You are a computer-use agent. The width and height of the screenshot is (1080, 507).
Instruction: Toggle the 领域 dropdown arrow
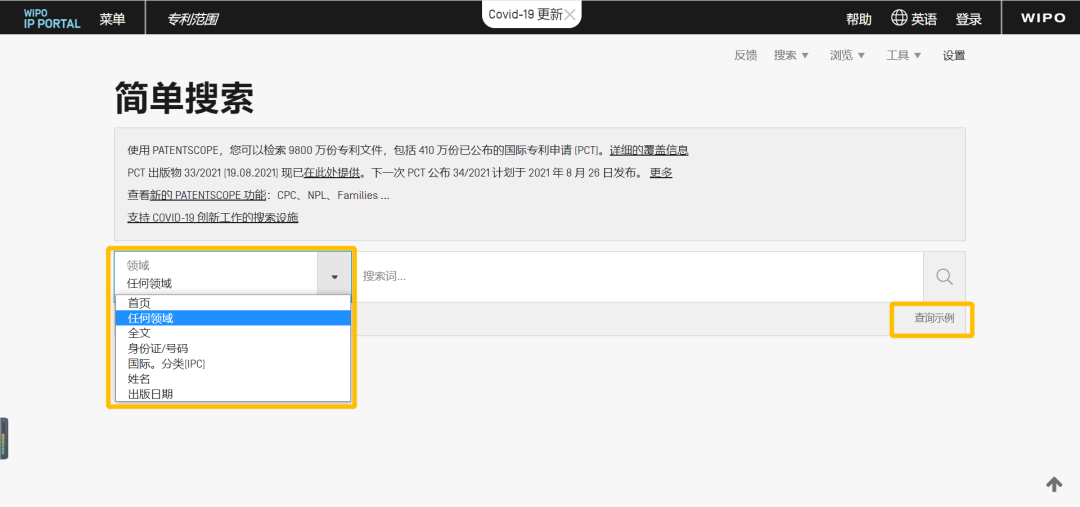[x=335, y=276]
